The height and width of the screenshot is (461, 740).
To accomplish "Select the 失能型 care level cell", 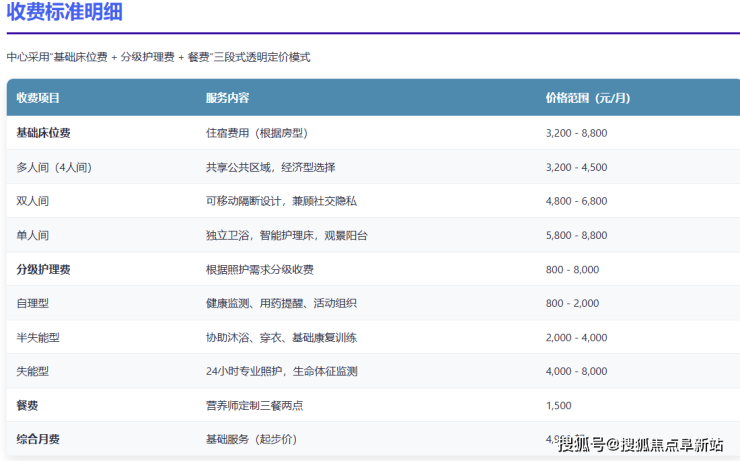I will tap(32, 371).
